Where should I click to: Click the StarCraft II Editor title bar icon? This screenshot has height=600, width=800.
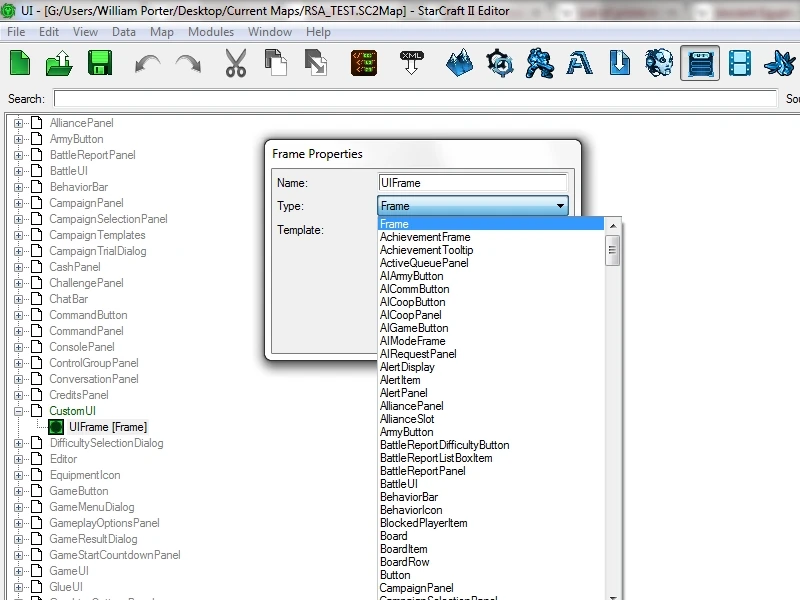(8, 10)
